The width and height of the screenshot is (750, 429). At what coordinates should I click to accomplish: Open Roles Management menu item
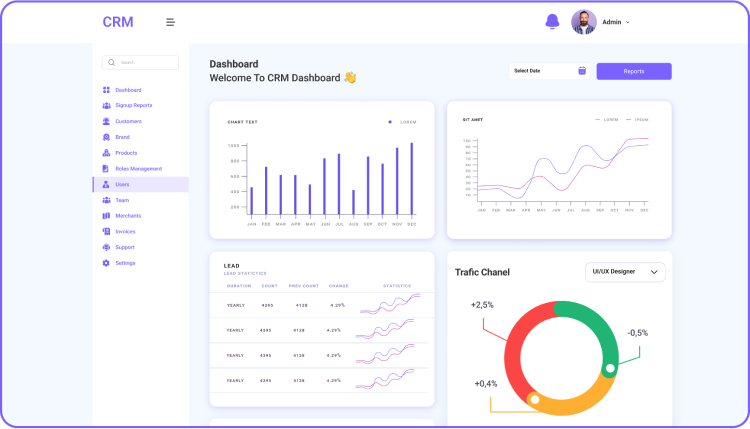tap(138, 169)
